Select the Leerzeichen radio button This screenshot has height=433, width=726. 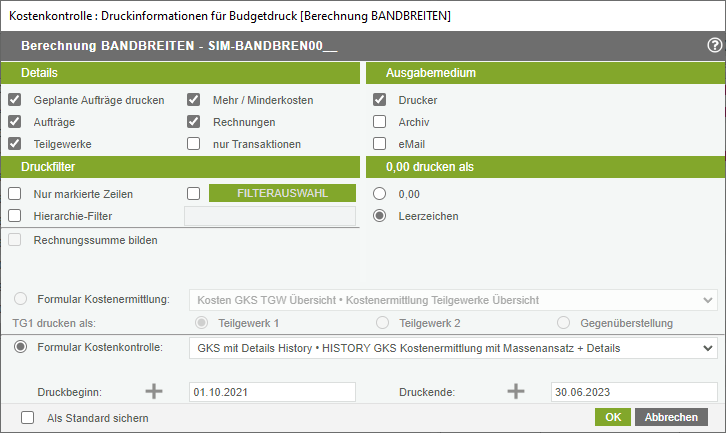coord(380,215)
